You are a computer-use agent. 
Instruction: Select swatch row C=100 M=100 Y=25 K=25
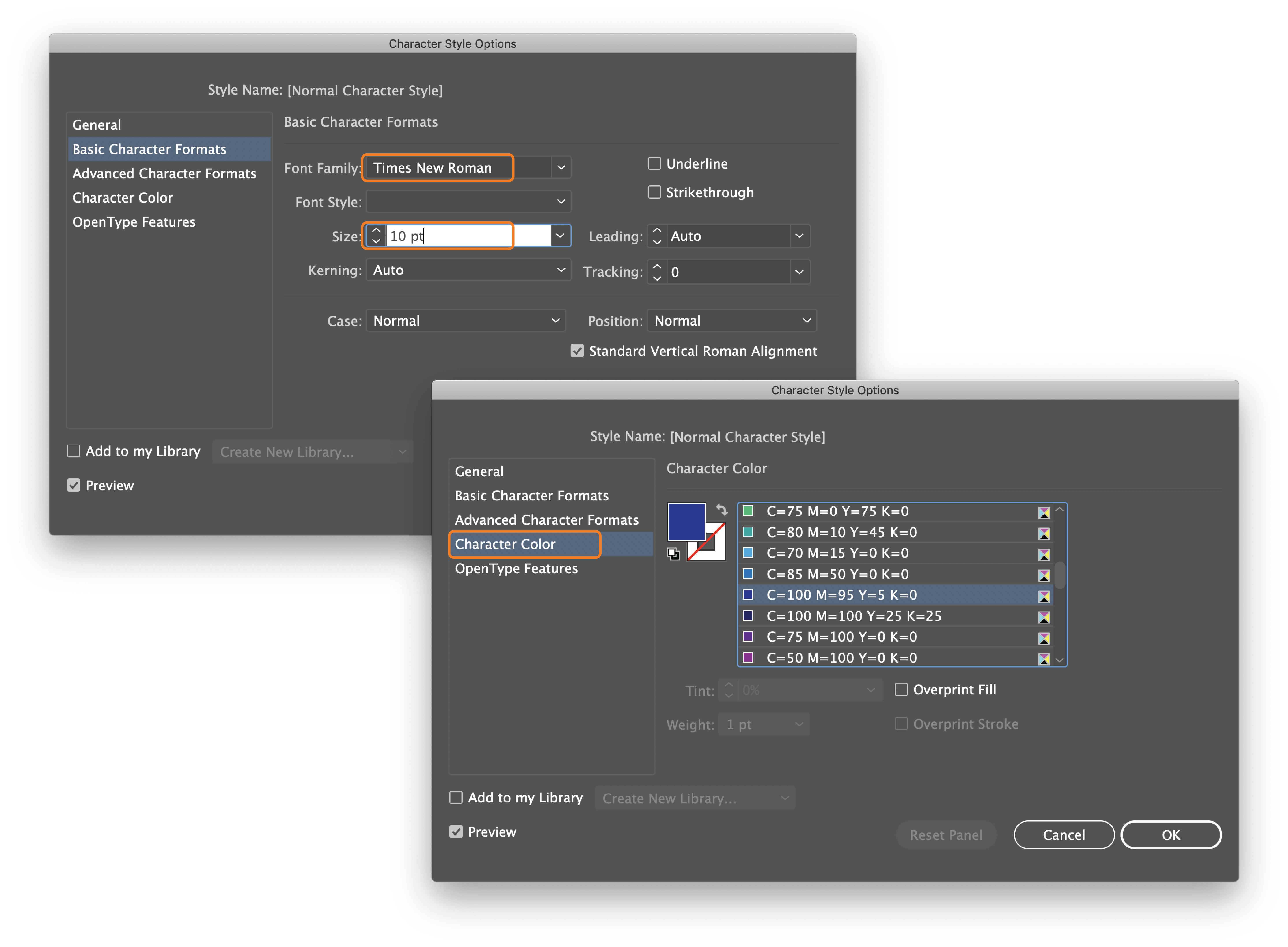pyautogui.click(x=896, y=616)
